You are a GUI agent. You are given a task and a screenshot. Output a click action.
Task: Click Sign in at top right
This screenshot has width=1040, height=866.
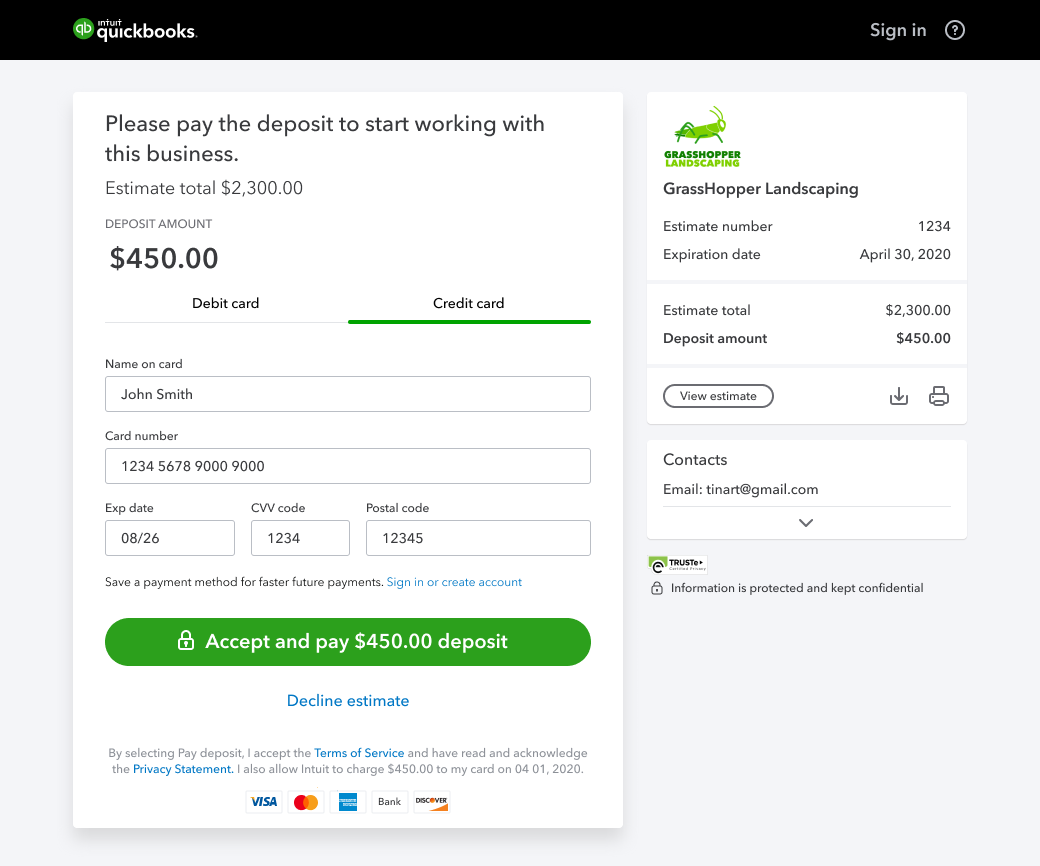point(897,30)
